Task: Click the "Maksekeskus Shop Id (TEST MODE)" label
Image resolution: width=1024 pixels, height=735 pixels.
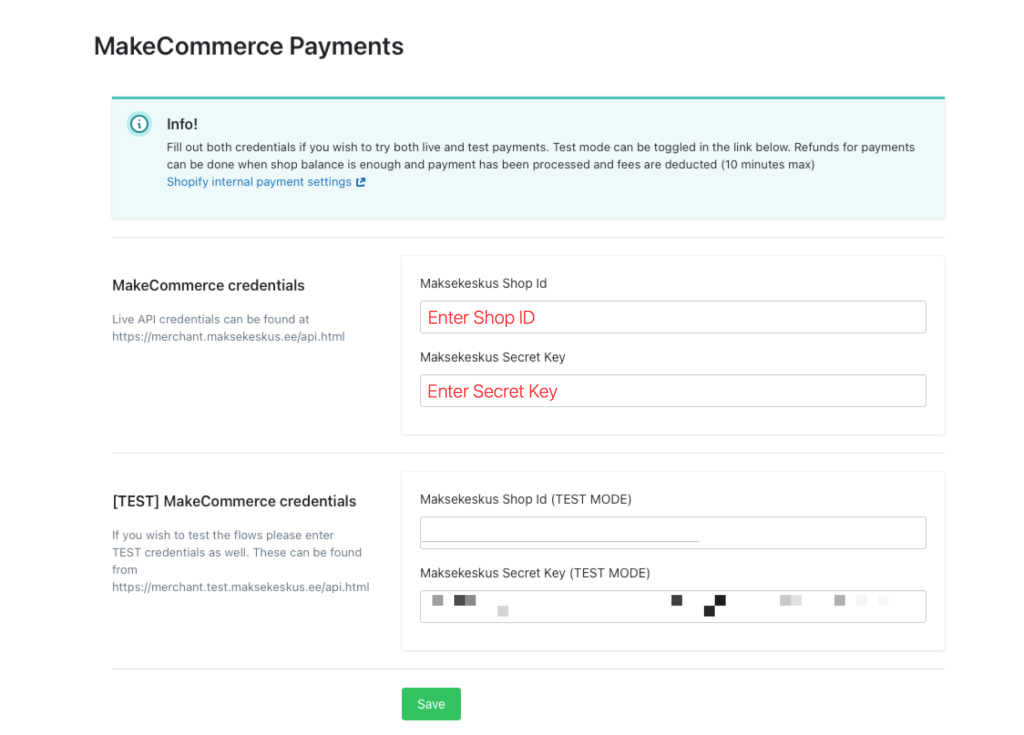Action: pos(525,499)
